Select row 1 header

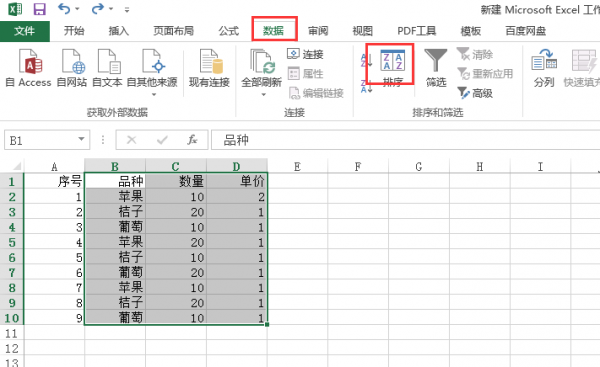12,181
